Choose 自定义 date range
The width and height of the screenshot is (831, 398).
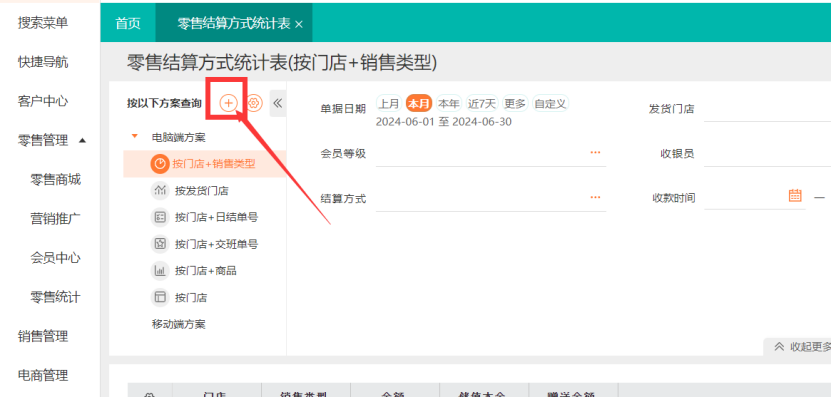point(550,103)
